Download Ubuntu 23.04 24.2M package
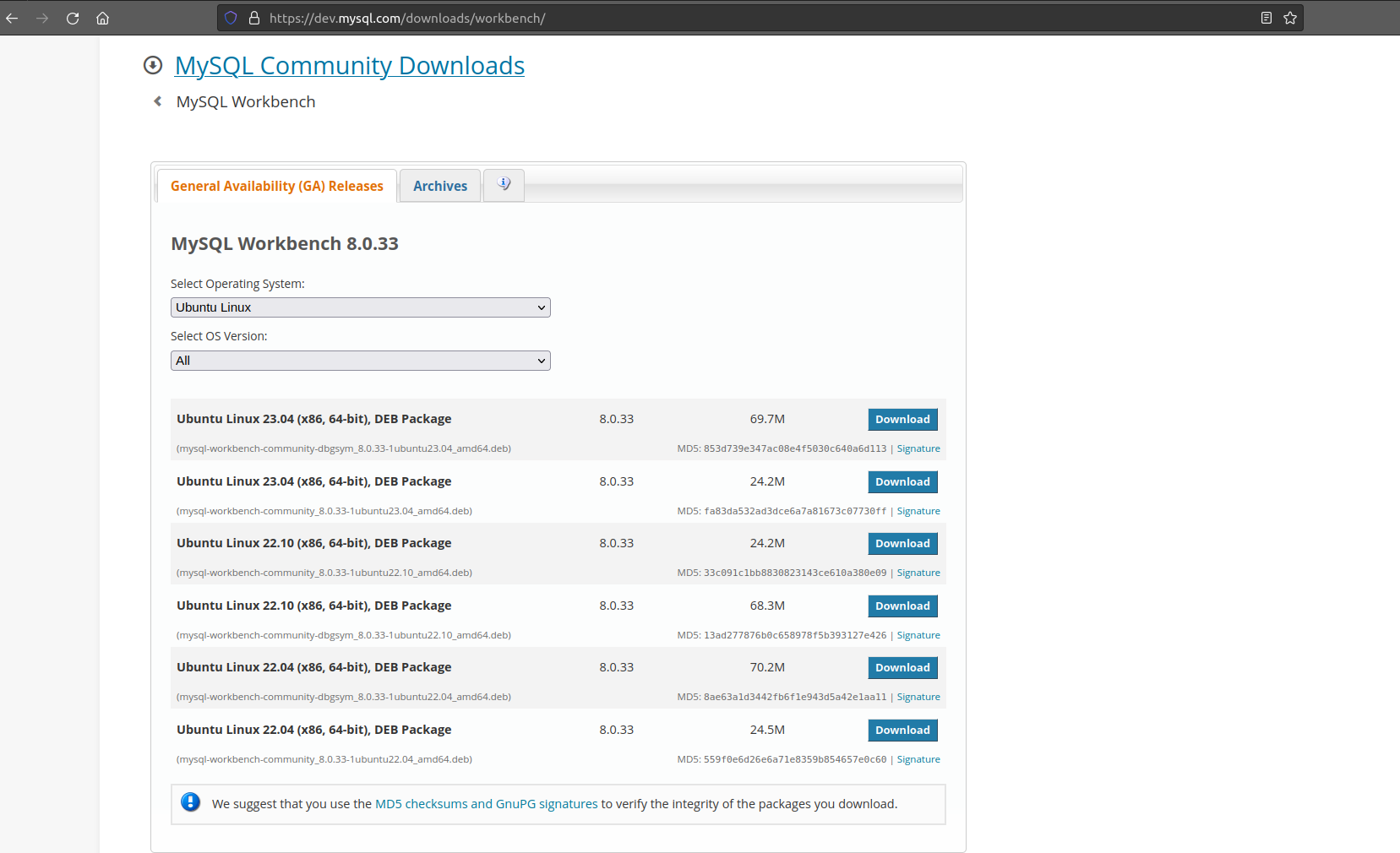 click(x=902, y=482)
